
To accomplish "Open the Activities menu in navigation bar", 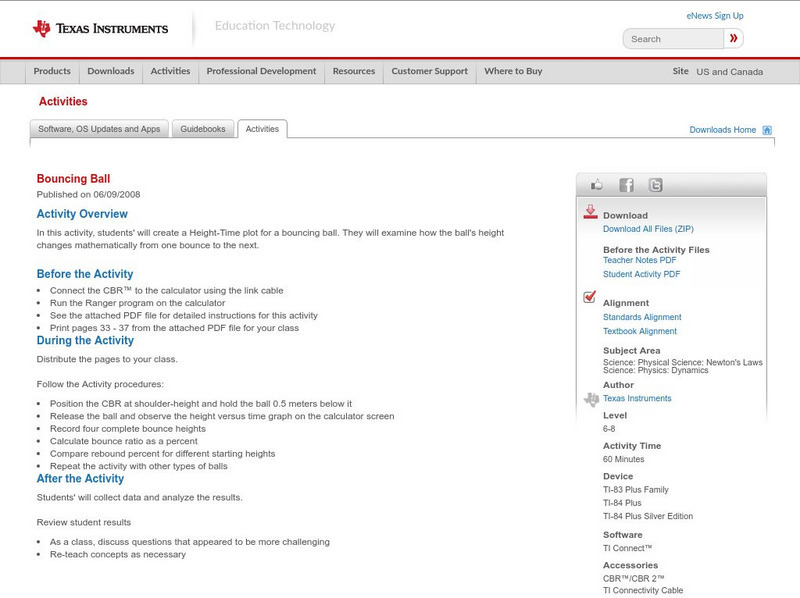I will [170, 71].
